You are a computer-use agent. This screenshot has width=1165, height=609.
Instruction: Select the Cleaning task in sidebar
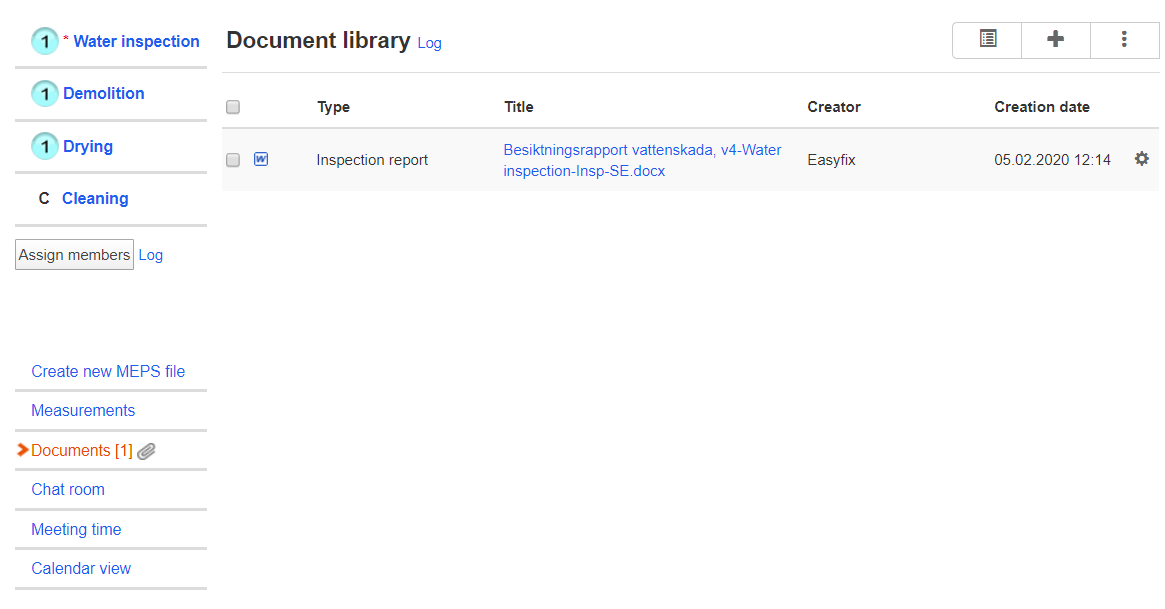tap(95, 199)
